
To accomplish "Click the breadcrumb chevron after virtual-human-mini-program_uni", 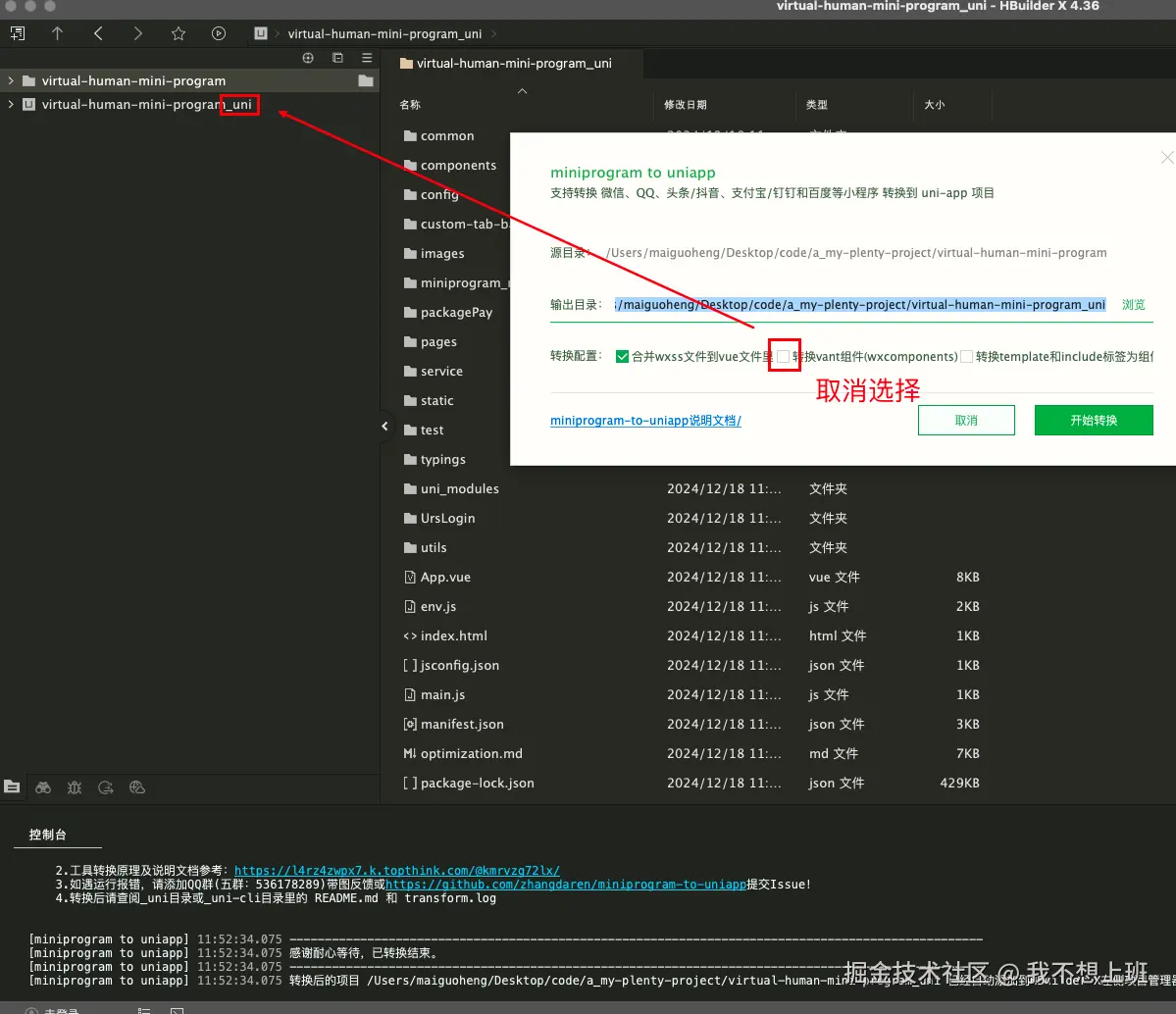I will (x=493, y=33).
